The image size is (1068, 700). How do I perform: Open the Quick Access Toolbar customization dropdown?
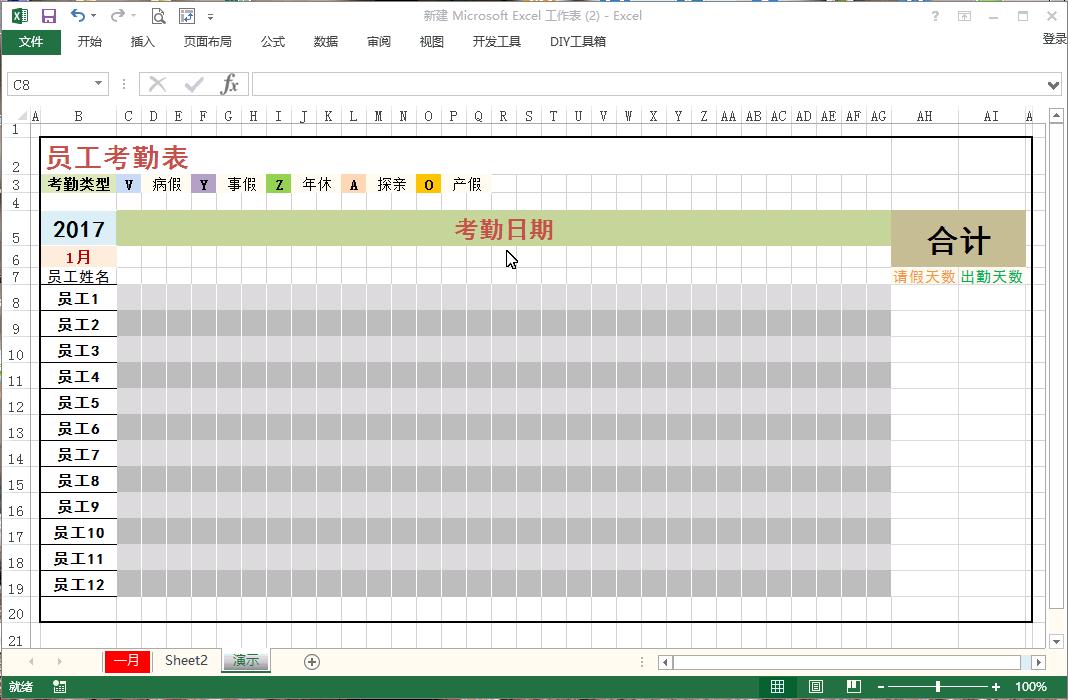click(x=210, y=16)
